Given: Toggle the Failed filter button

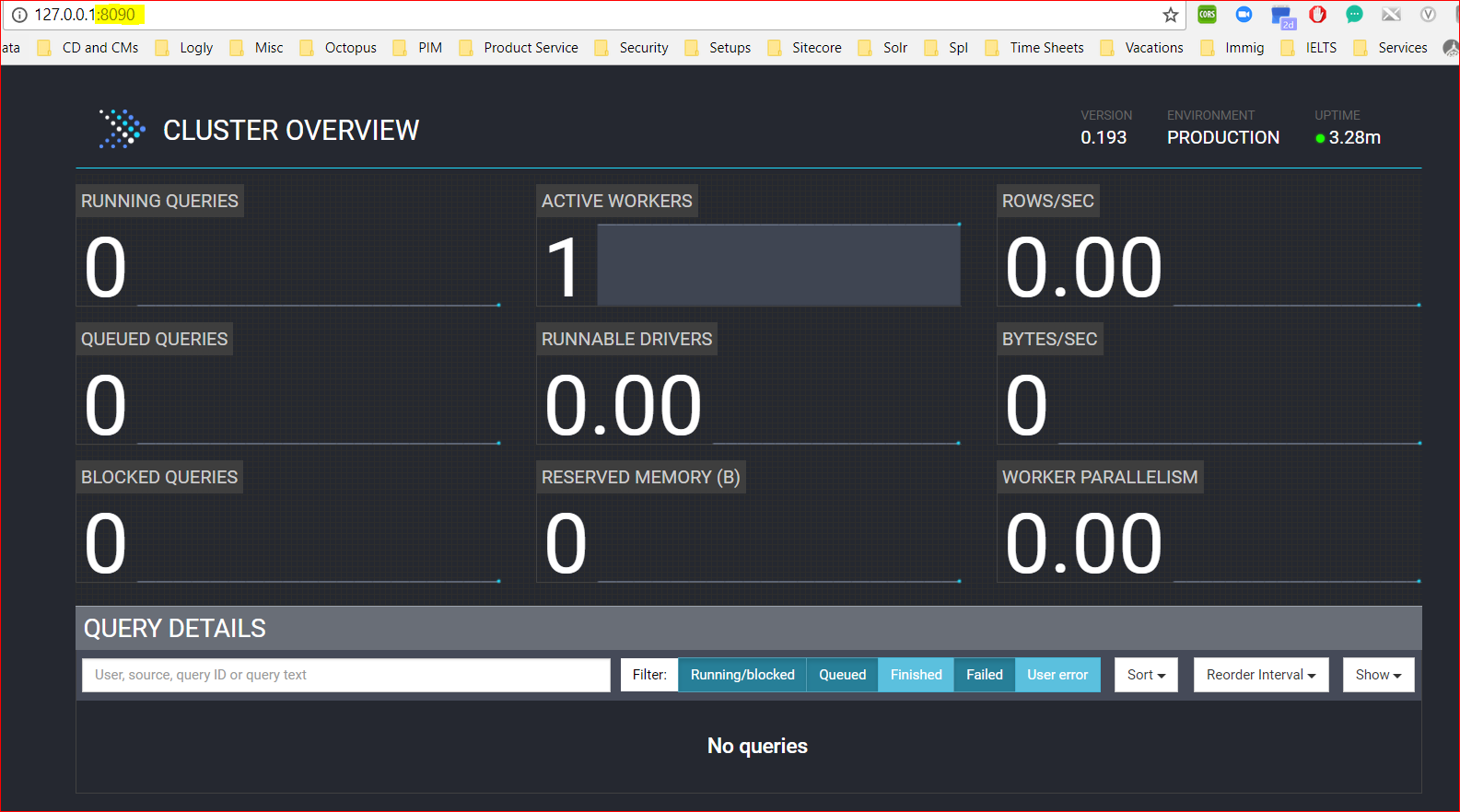Looking at the screenshot, I should (x=985, y=675).
